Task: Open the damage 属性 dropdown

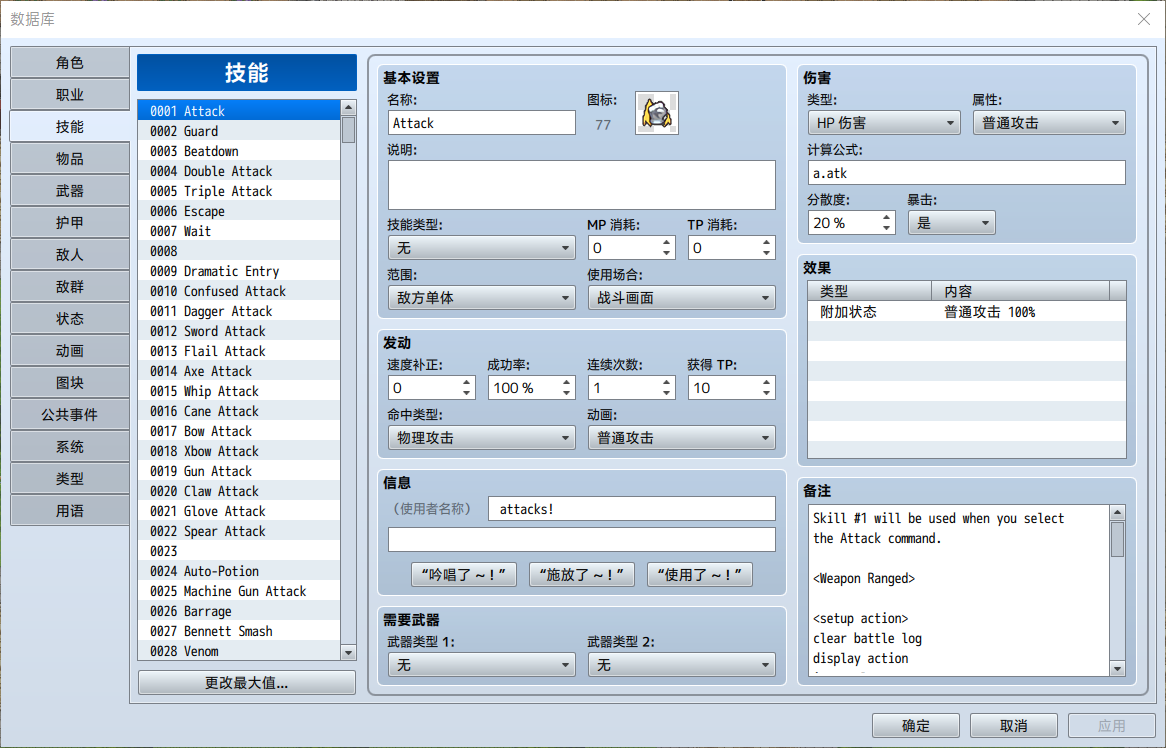Action: pos(1049,123)
